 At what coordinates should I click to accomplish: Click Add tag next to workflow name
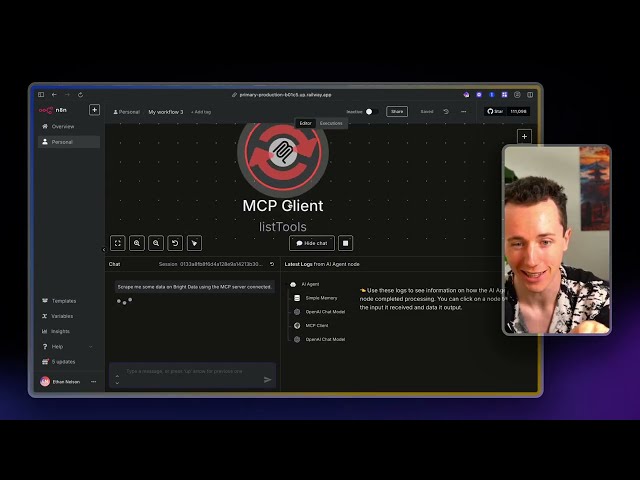coord(201,112)
